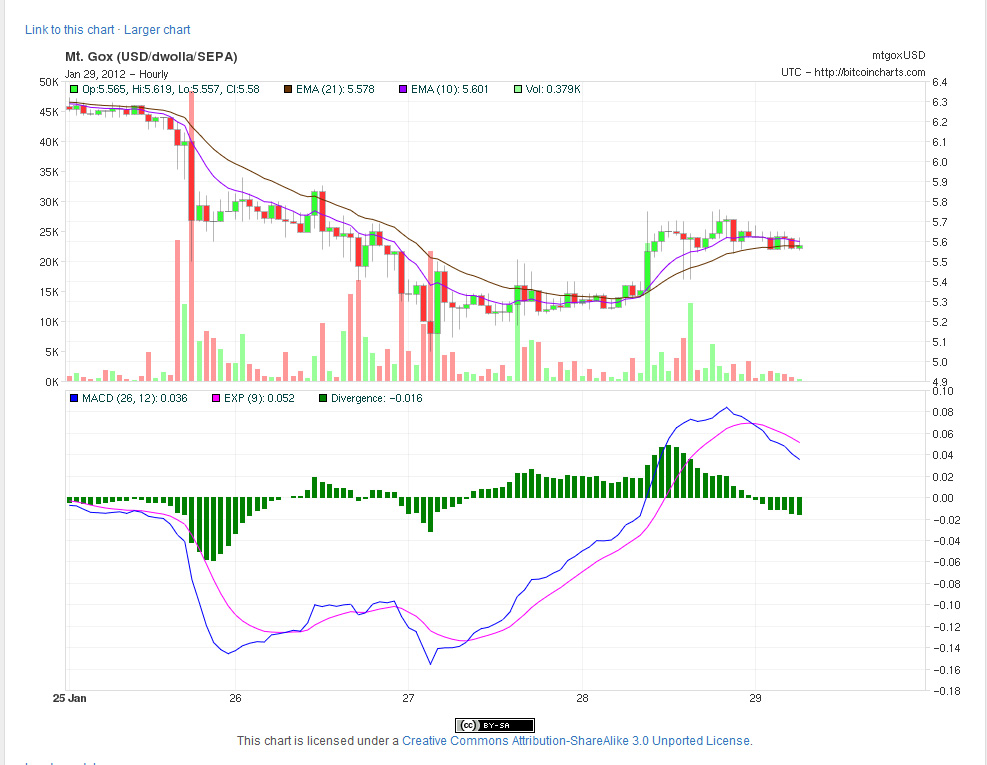This screenshot has width=987, height=765.
Task: Click the 'Vol: 0.379K' legend text
Action: [x=553, y=89]
